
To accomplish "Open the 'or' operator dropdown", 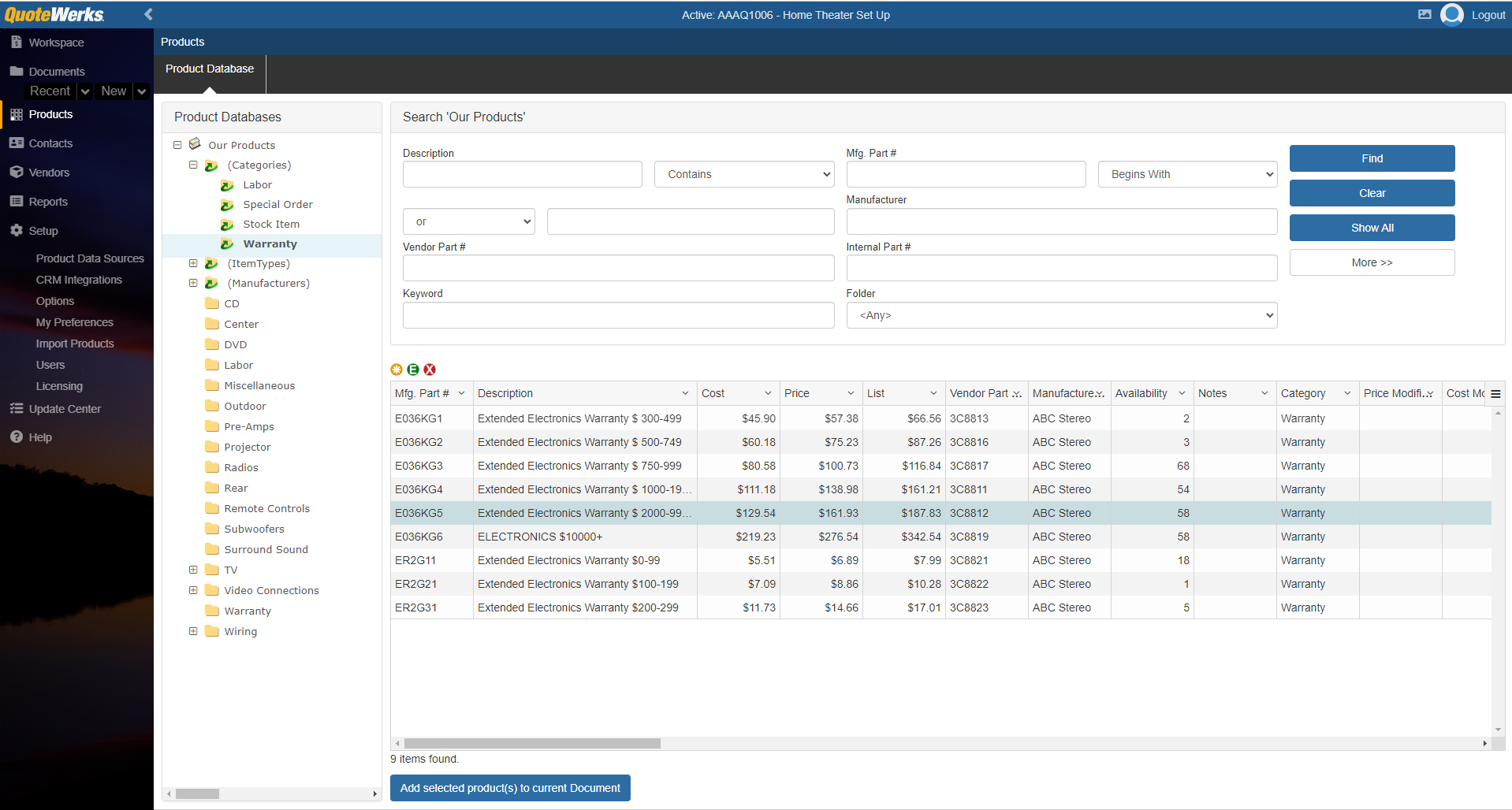I will coord(469,221).
